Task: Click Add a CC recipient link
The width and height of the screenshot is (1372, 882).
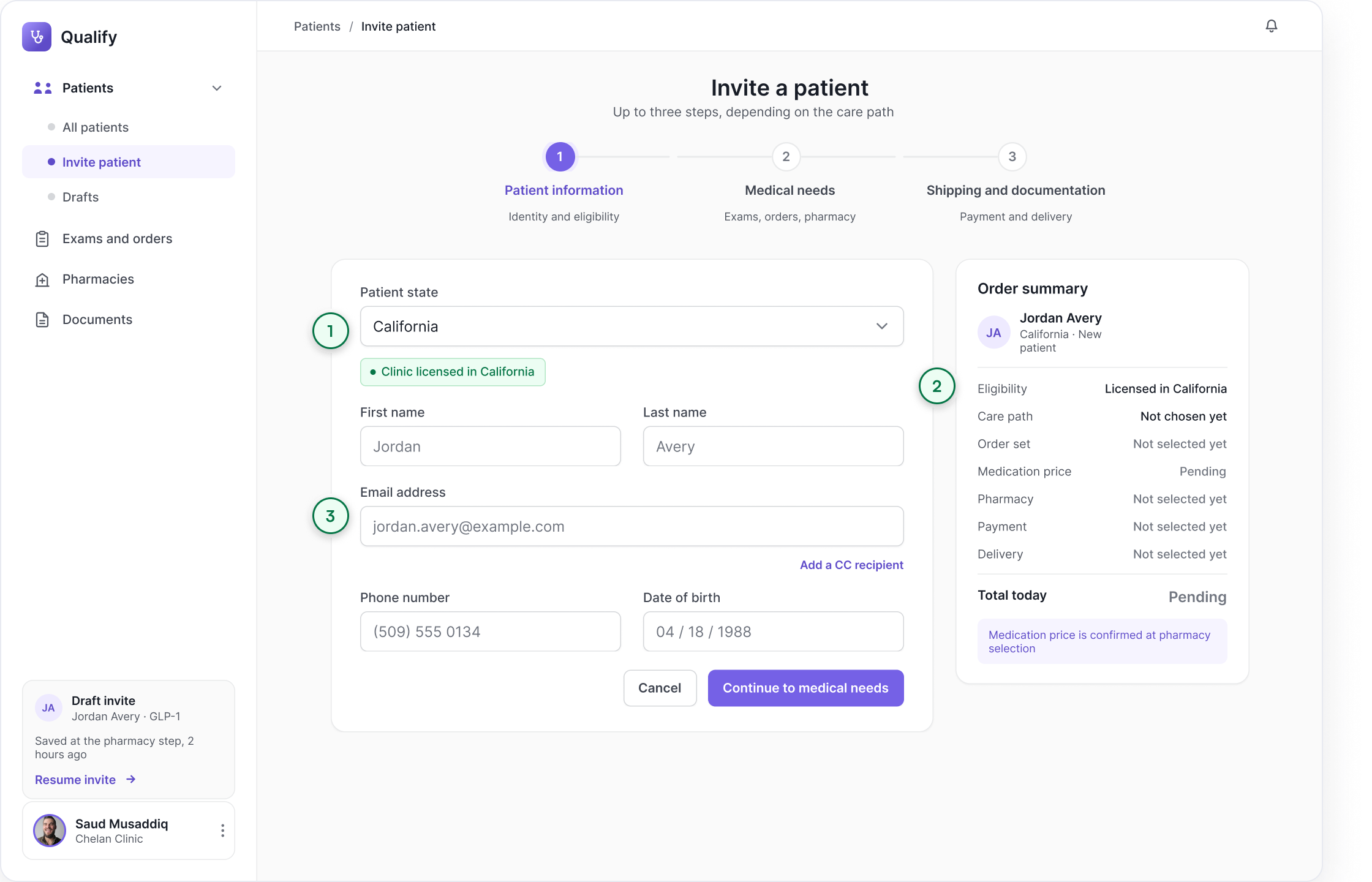Action: (851, 565)
